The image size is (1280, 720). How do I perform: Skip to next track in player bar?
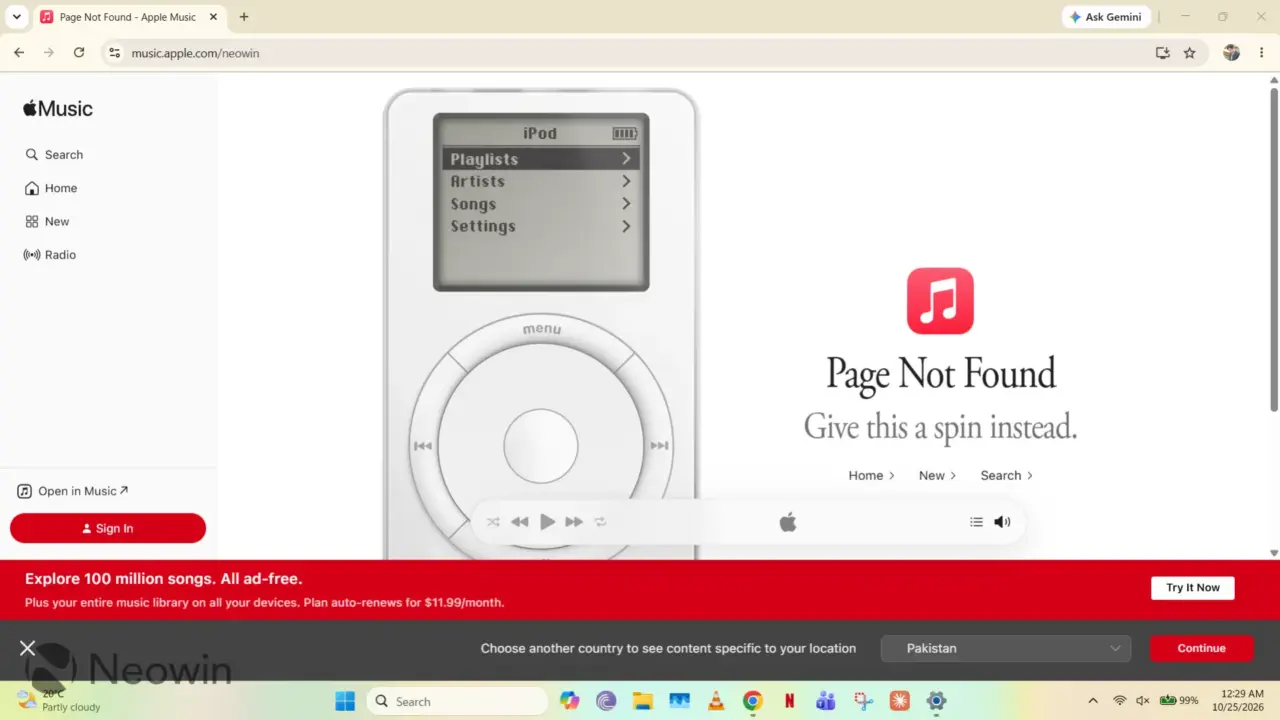tap(574, 522)
